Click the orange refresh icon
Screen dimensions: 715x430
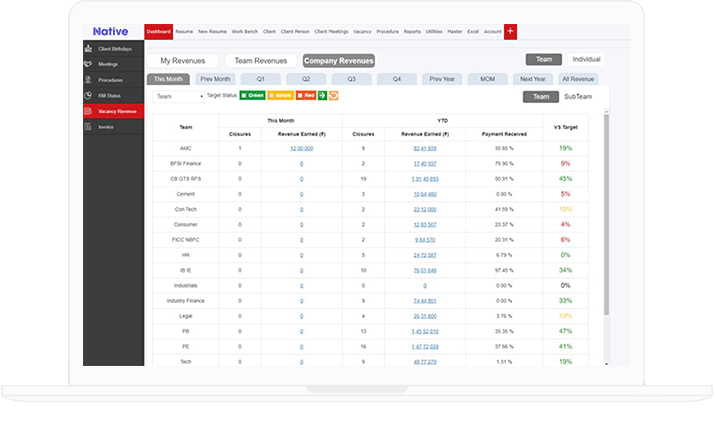(333, 95)
